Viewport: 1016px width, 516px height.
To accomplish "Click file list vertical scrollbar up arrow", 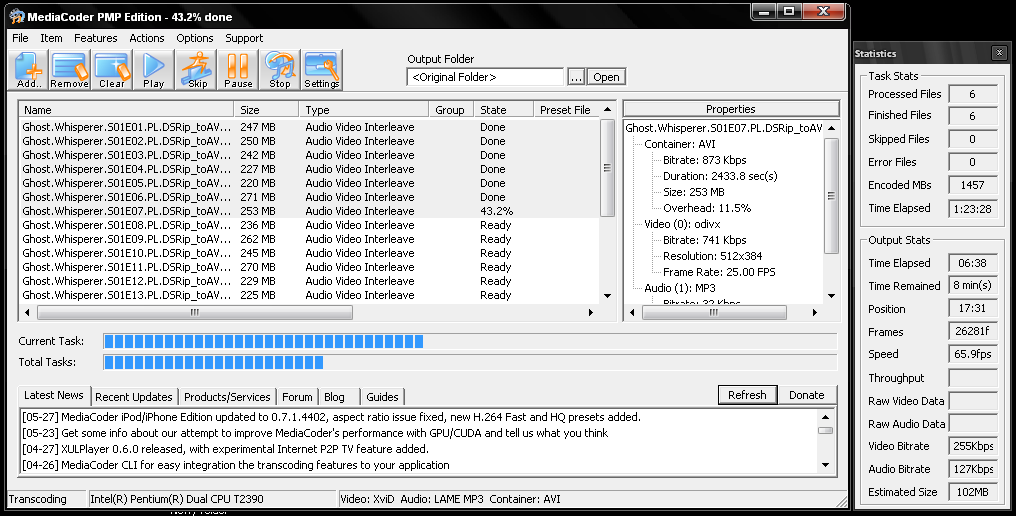I will tap(607, 109).
